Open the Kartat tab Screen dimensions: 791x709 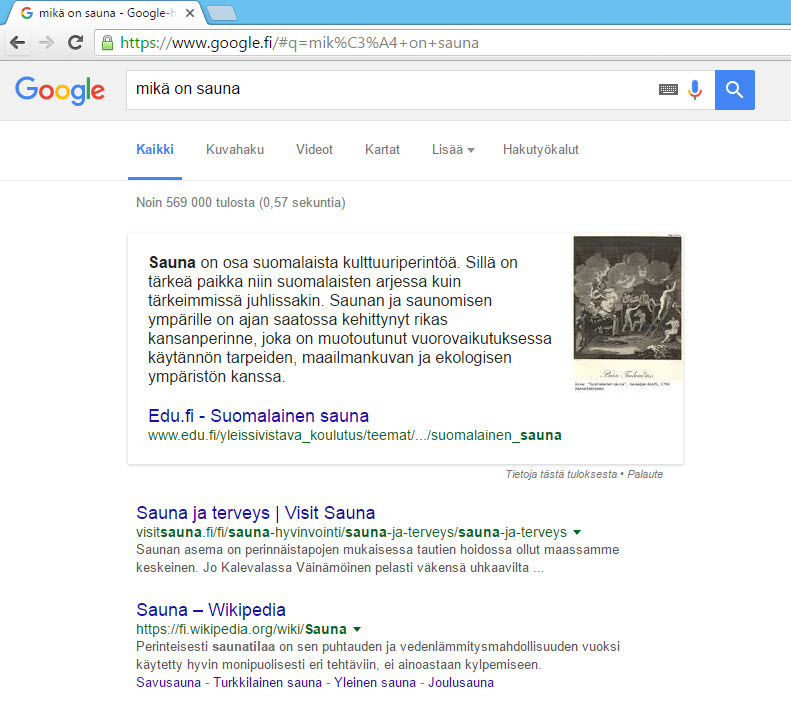coord(382,149)
